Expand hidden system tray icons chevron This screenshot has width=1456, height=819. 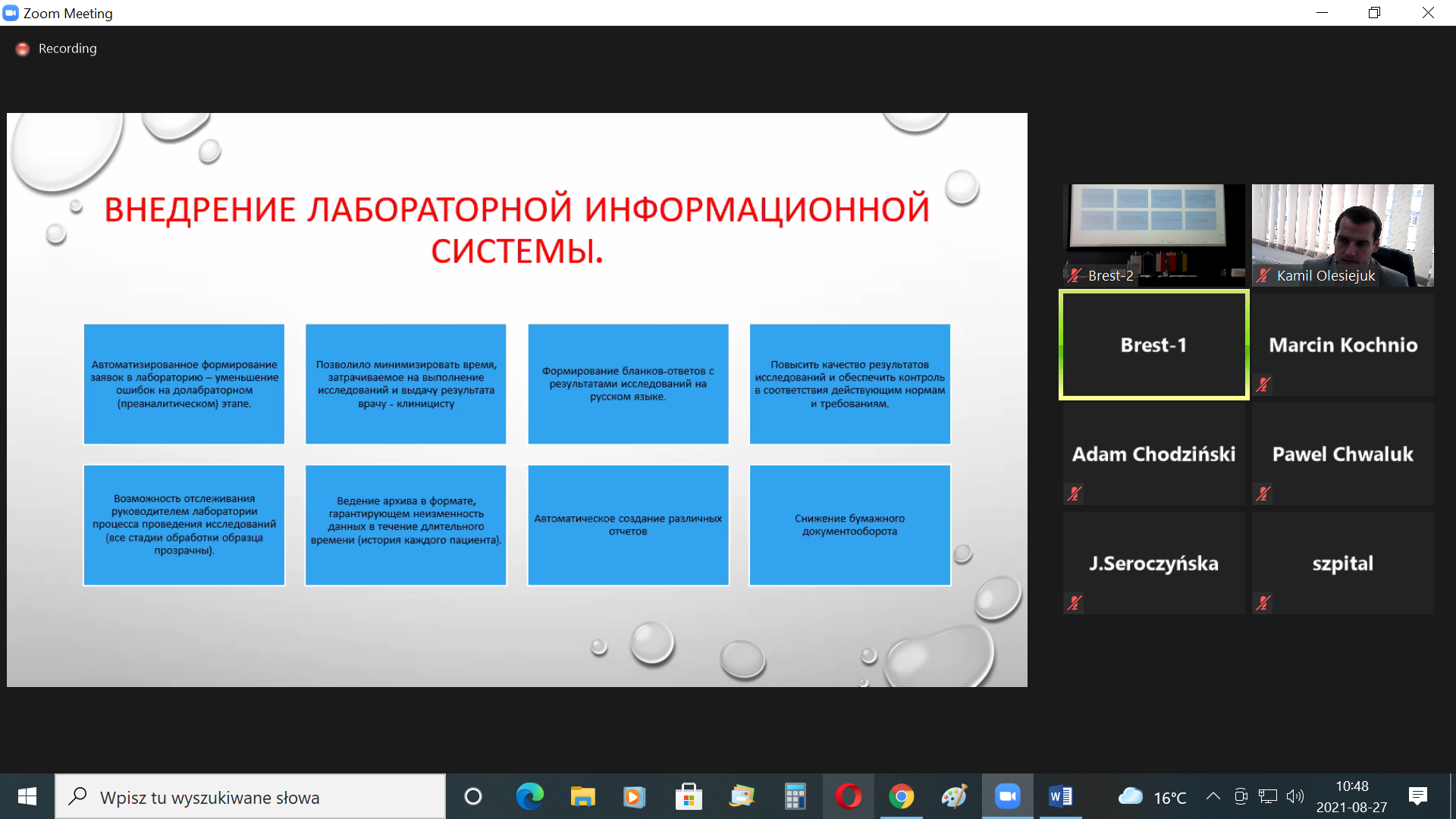click(1213, 796)
